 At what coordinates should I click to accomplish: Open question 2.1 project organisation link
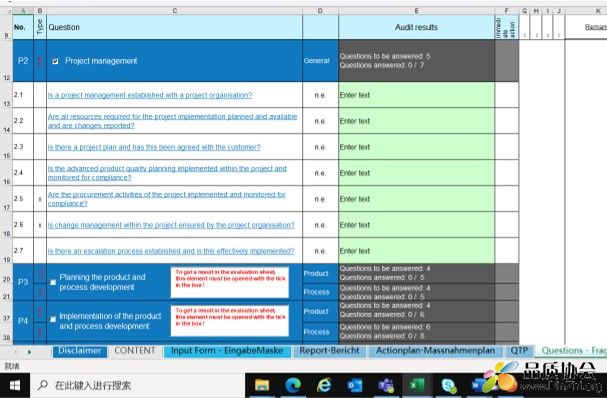tap(150, 95)
